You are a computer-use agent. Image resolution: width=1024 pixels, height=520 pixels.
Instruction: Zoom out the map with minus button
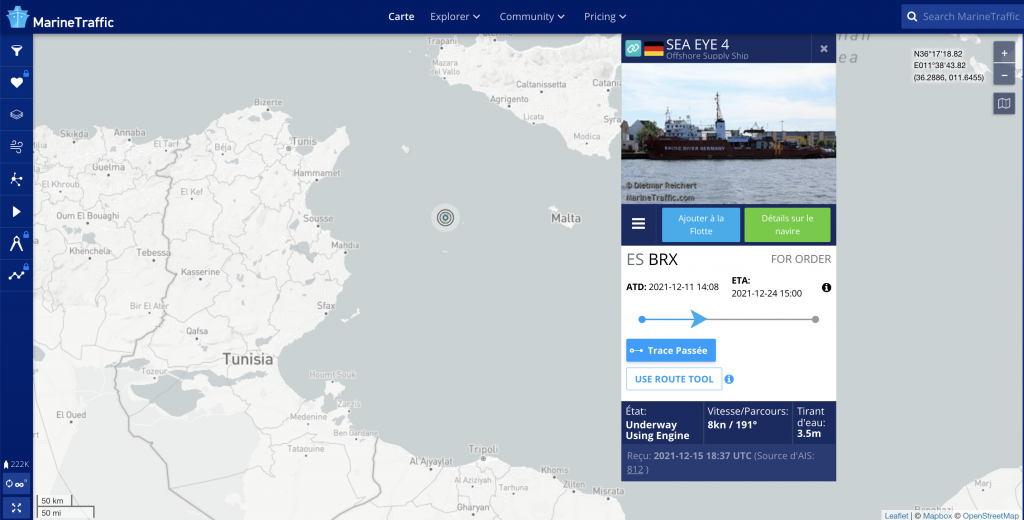tap(1004, 74)
